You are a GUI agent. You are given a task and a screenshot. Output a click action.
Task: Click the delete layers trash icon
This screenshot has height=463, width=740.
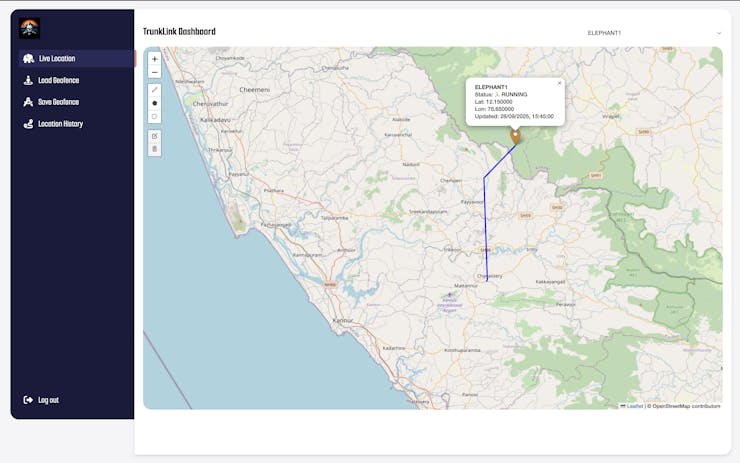point(154,149)
